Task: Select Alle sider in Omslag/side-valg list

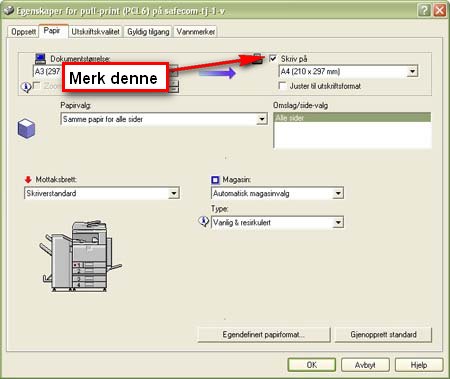Action: click(352, 118)
